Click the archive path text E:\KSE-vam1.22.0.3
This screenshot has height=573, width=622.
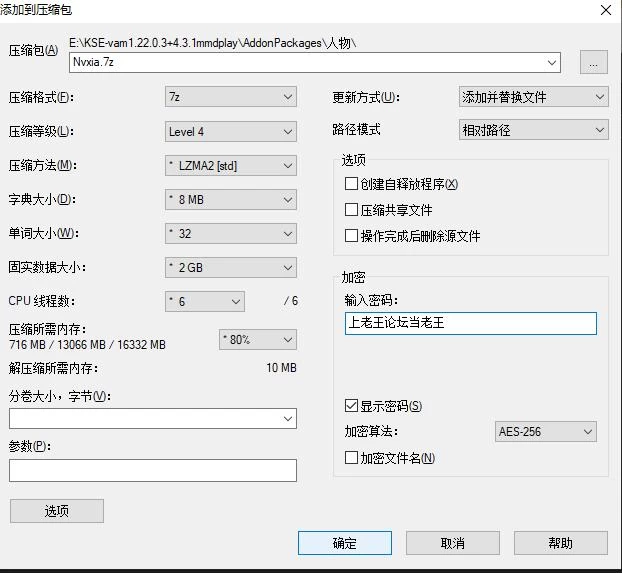coord(213,43)
